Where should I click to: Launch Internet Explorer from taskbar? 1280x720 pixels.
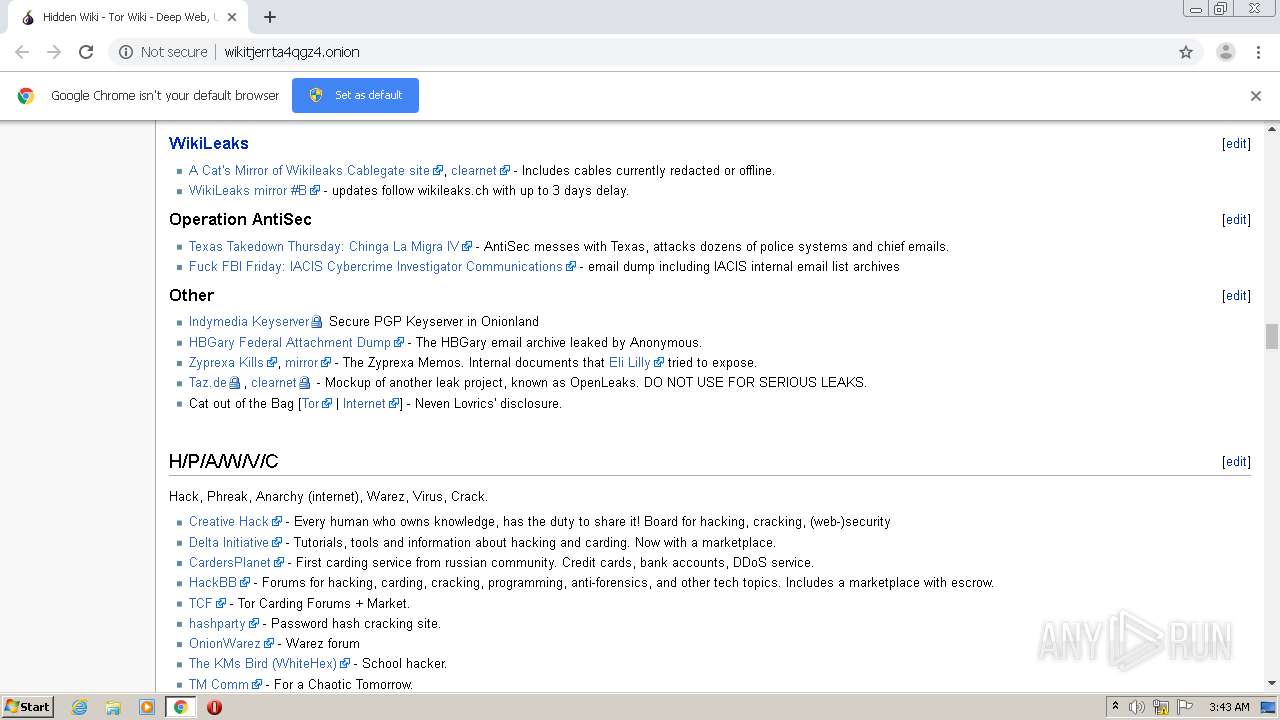[x=80, y=707]
